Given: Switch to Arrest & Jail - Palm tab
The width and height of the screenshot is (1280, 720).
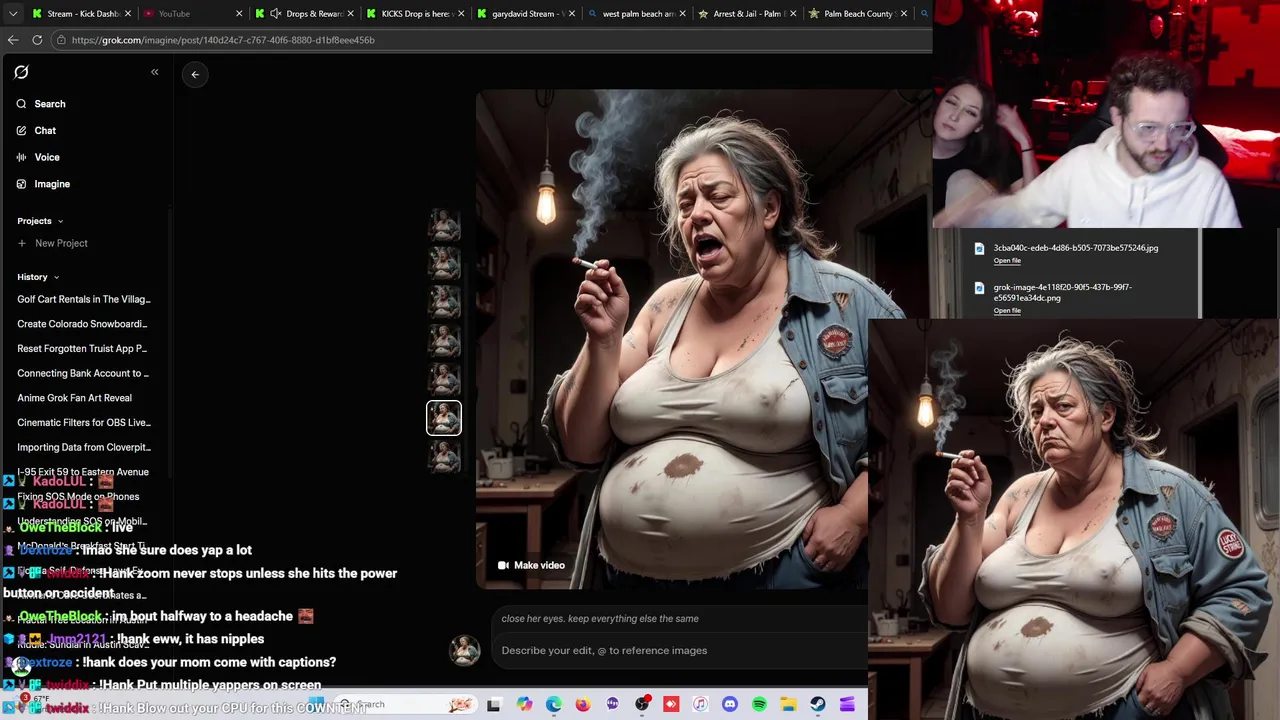Looking at the screenshot, I should coord(745,14).
